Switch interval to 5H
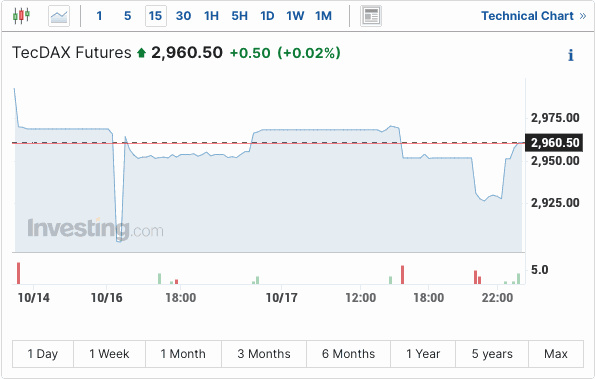Viewport: 595px width, 379px height. (x=239, y=16)
